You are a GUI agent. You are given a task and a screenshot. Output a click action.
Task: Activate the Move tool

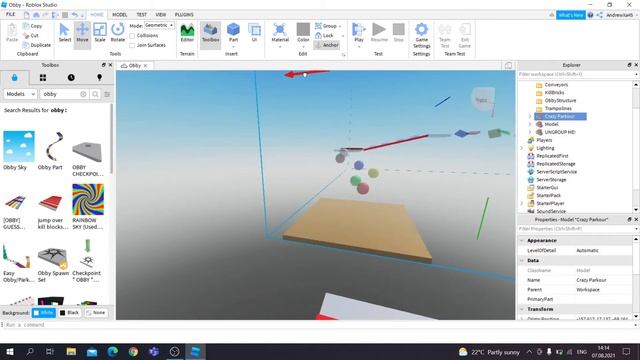tap(82, 33)
